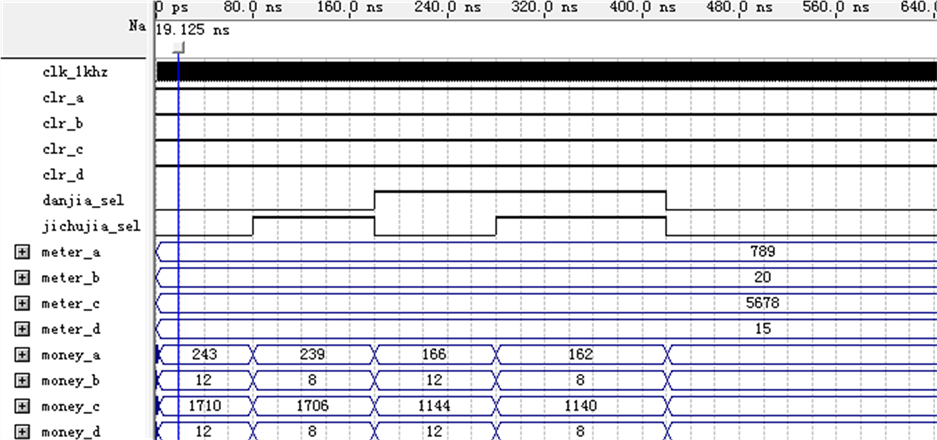
Task: Select the clr_a signal name
Action: 62,98
